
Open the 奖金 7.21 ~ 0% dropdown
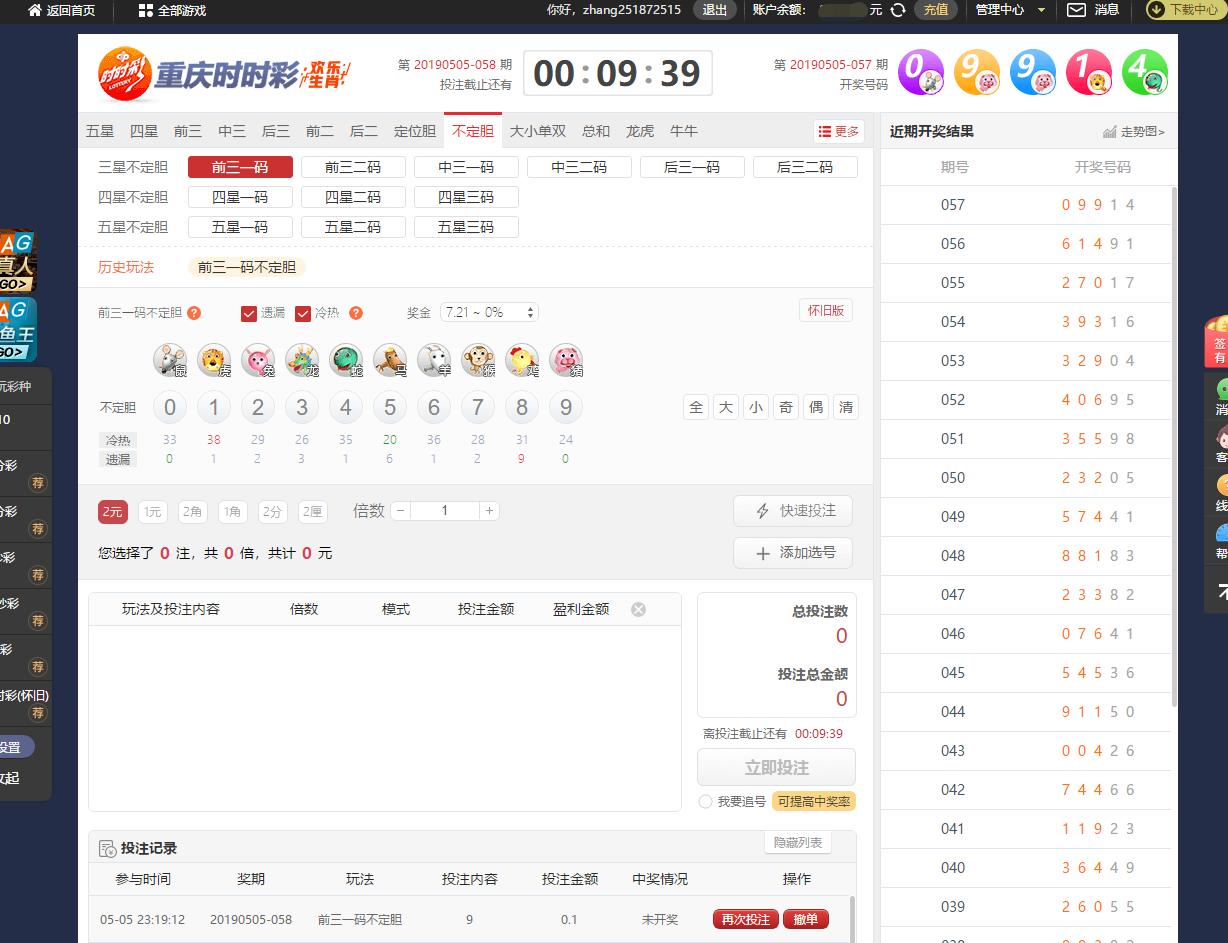tap(489, 313)
